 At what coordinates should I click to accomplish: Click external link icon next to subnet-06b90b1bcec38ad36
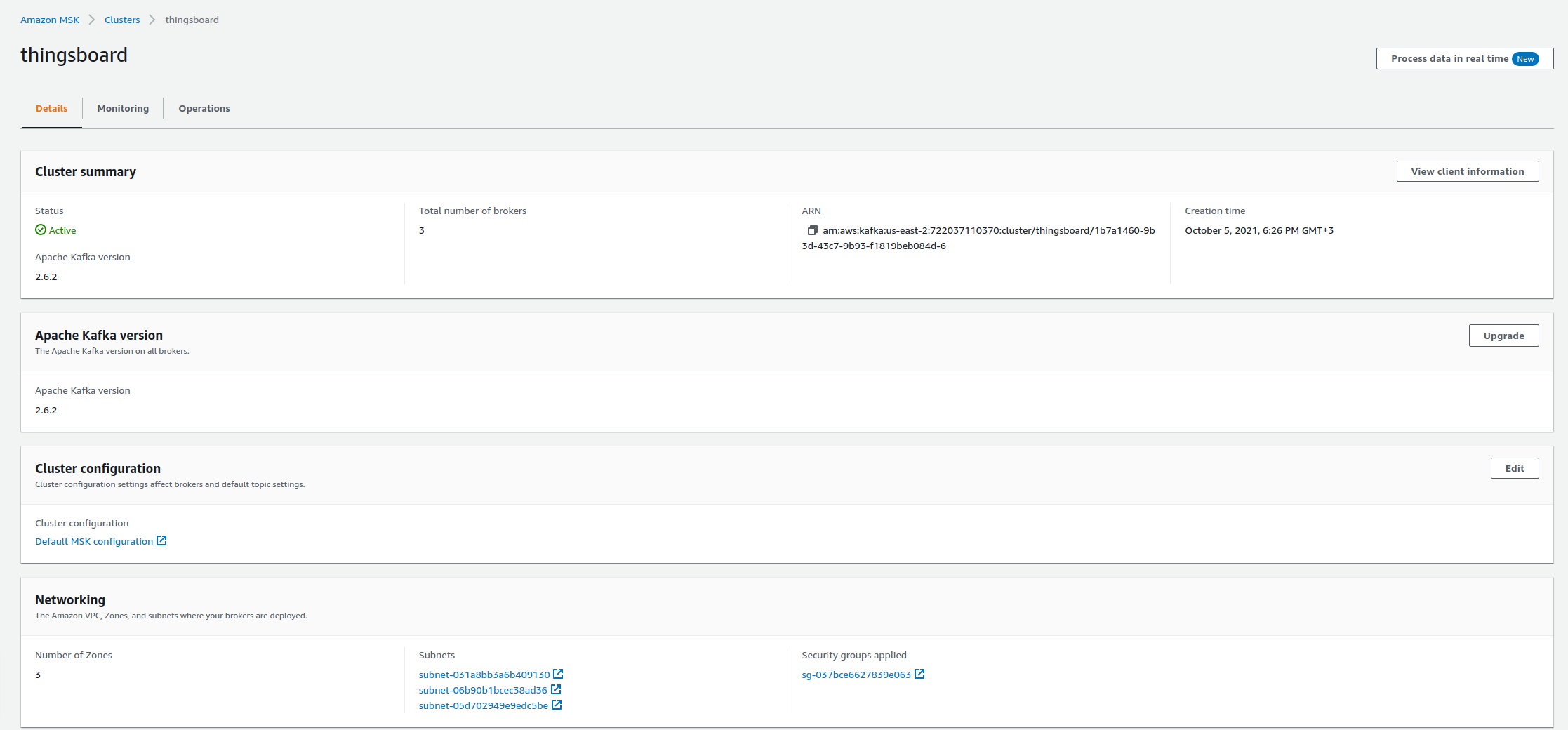click(556, 689)
